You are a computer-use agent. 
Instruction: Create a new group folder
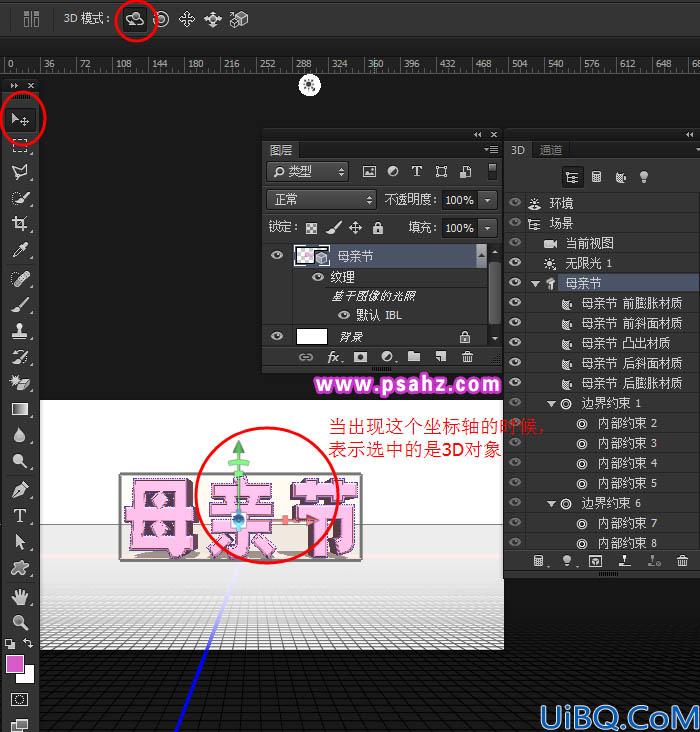click(x=414, y=357)
